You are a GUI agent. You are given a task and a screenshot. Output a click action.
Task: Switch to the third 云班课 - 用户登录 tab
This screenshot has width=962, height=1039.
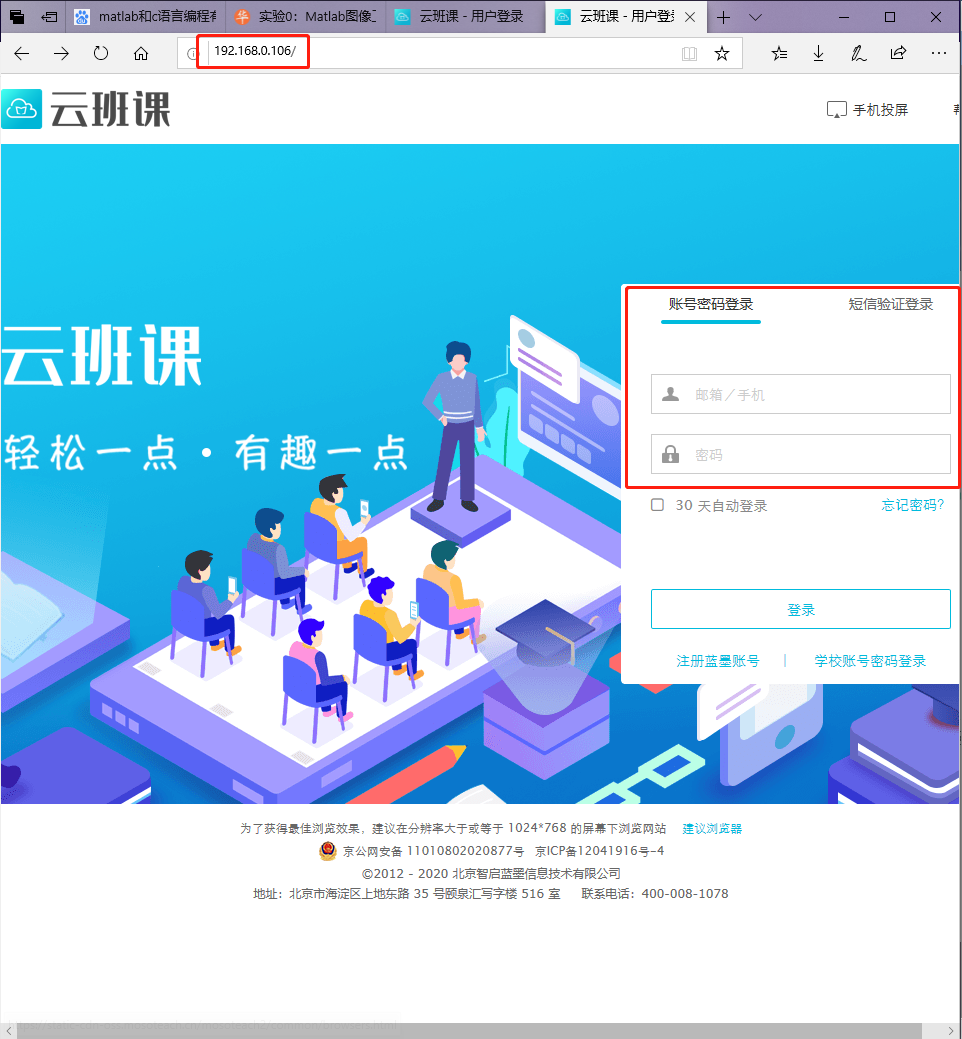(466, 17)
